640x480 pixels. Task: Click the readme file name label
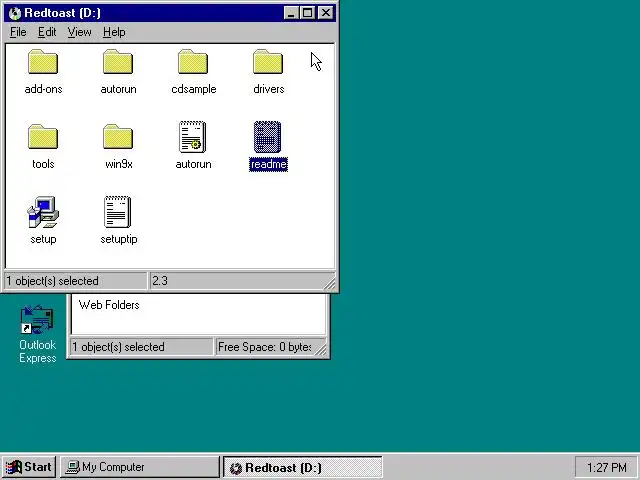(x=269, y=164)
